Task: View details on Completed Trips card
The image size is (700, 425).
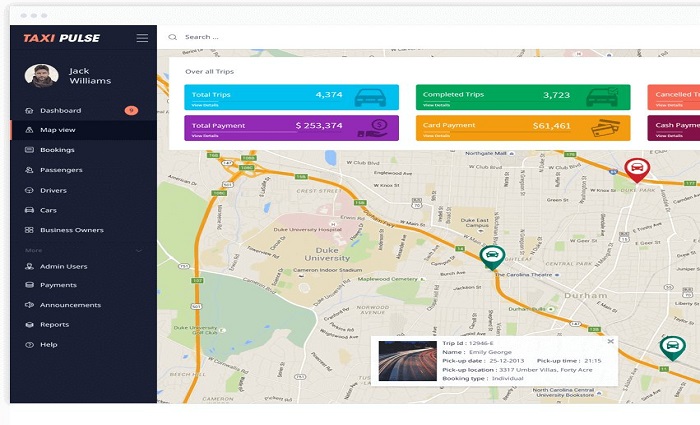Action: [436, 105]
